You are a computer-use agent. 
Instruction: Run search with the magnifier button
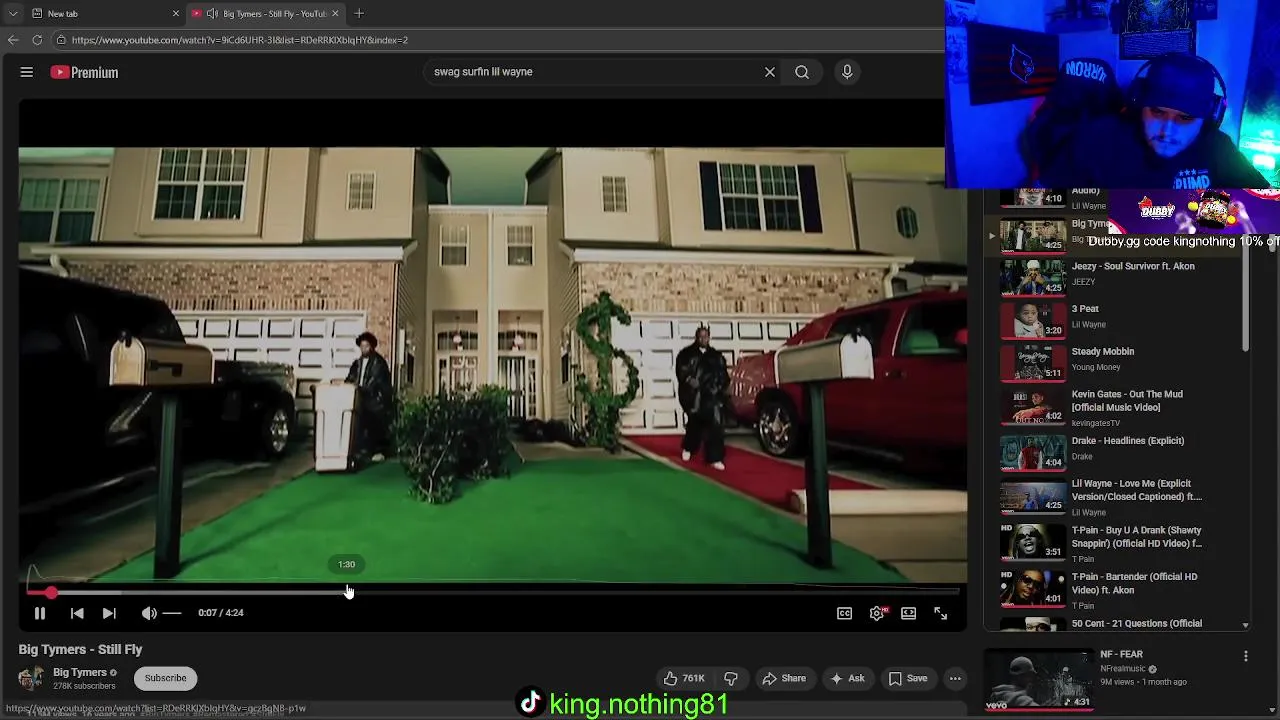pyautogui.click(x=802, y=72)
